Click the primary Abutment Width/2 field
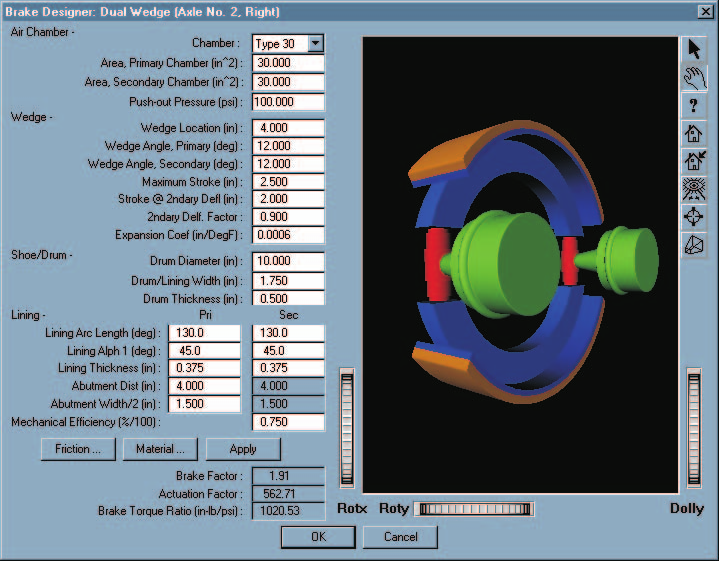 pos(204,404)
